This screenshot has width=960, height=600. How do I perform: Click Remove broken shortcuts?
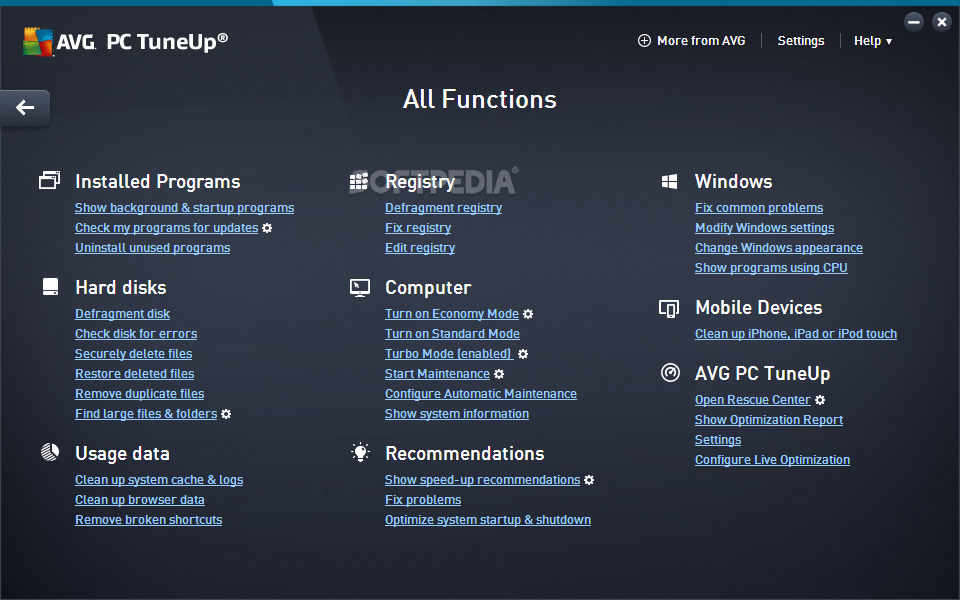[149, 520]
